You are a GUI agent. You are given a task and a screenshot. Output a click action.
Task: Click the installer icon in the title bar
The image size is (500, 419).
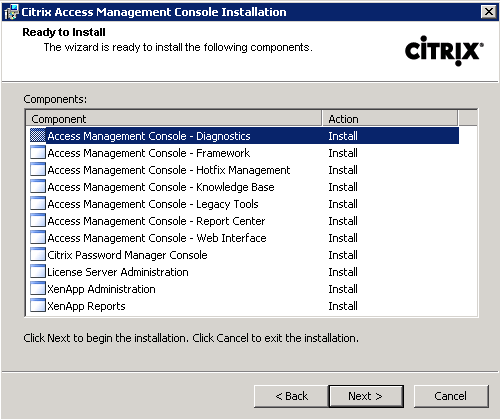pos(11,12)
